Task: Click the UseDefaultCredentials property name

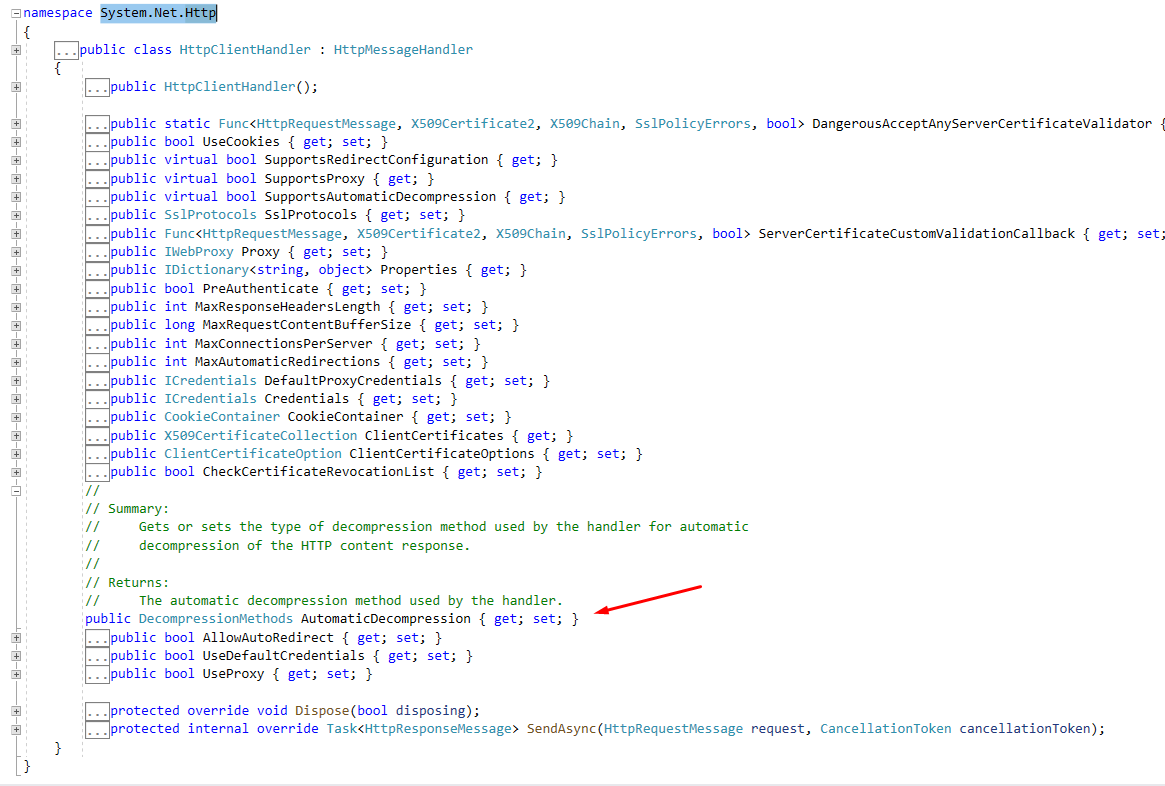Action: (284, 655)
